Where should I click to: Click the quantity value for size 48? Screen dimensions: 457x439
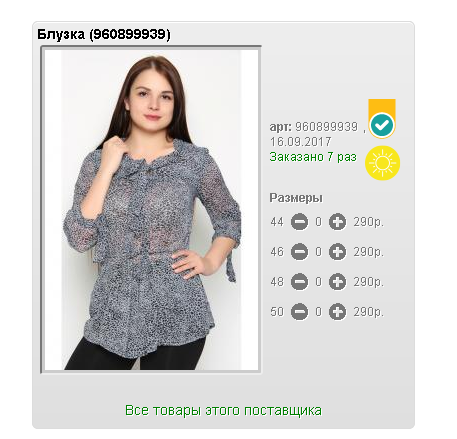click(318, 282)
